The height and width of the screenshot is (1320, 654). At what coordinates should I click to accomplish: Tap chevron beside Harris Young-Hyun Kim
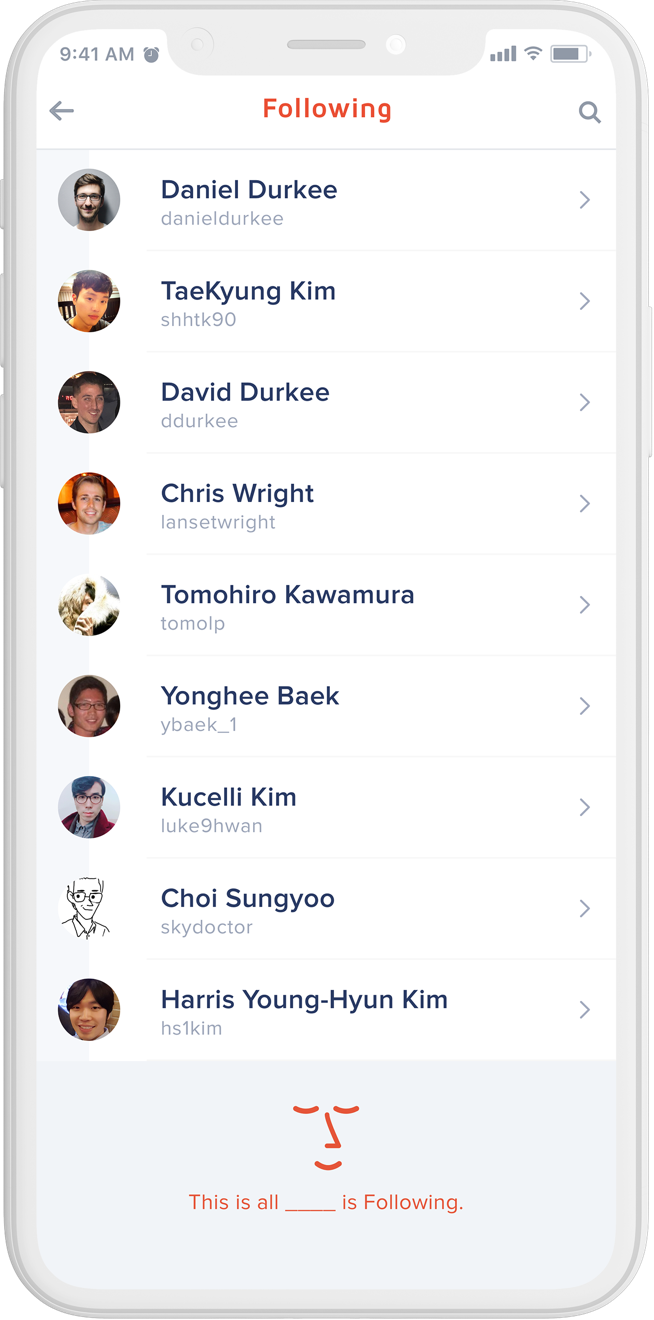pos(585,1010)
